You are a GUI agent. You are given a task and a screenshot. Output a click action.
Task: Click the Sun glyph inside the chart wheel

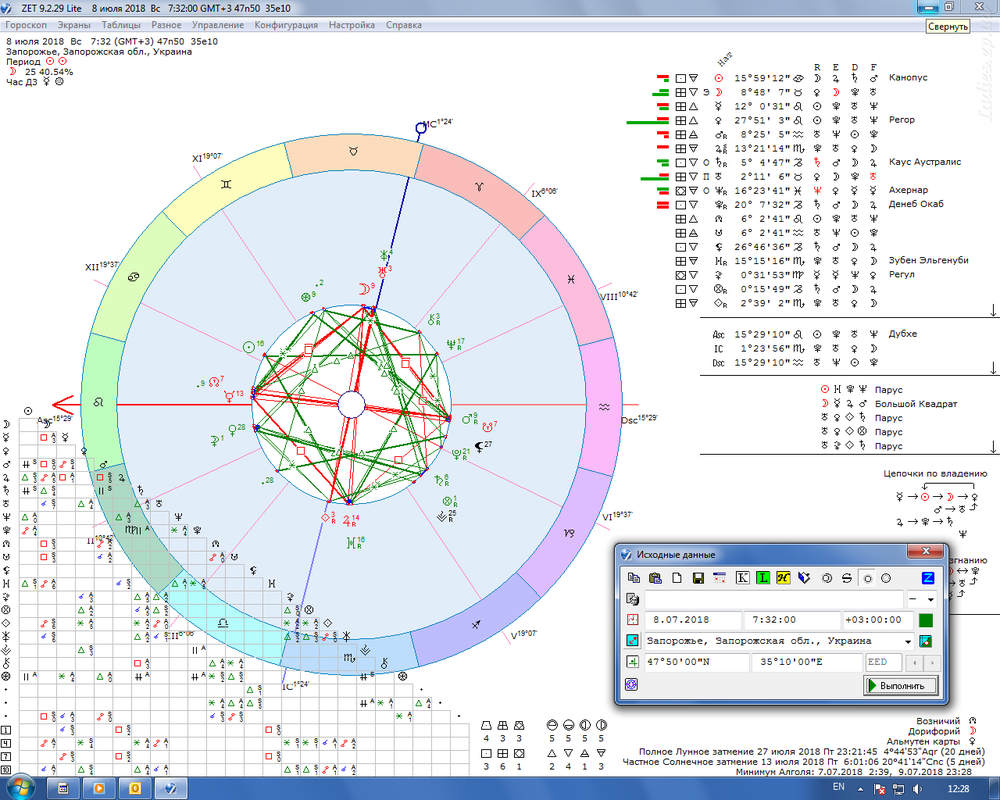coord(249,348)
